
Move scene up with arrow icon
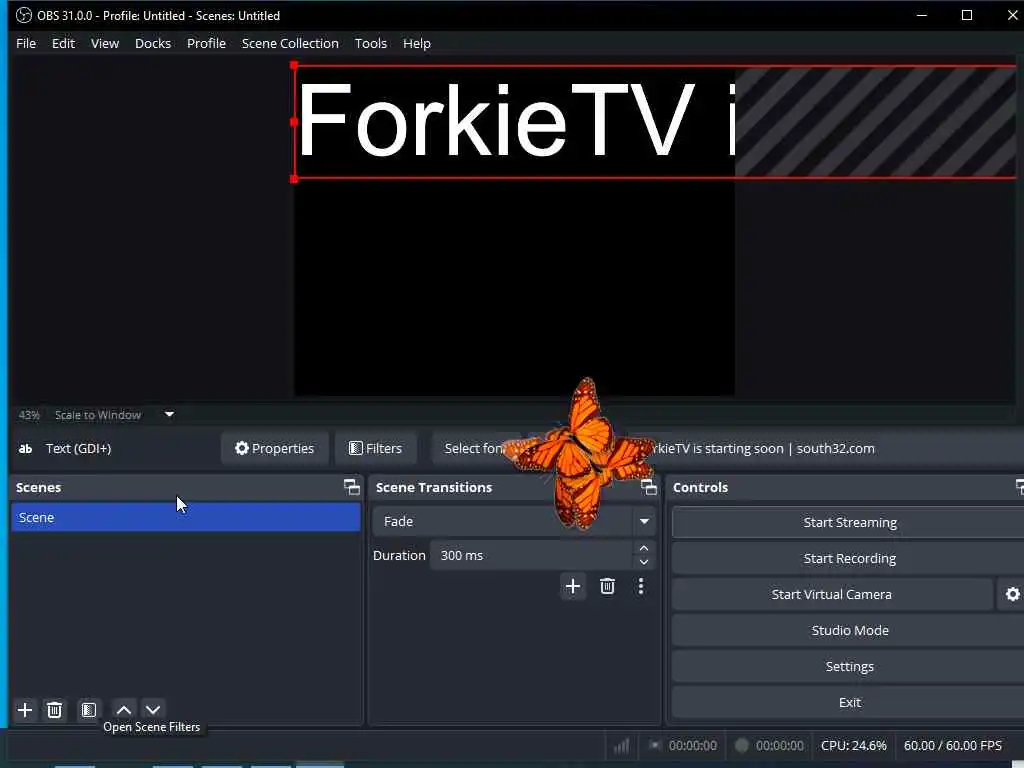click(x=123, y=710)
